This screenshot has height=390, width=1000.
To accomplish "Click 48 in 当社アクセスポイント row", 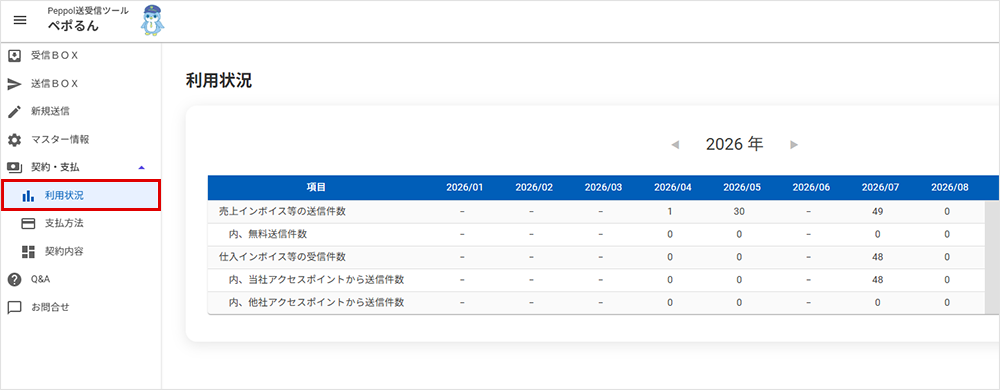I will (x=878, y=279).
